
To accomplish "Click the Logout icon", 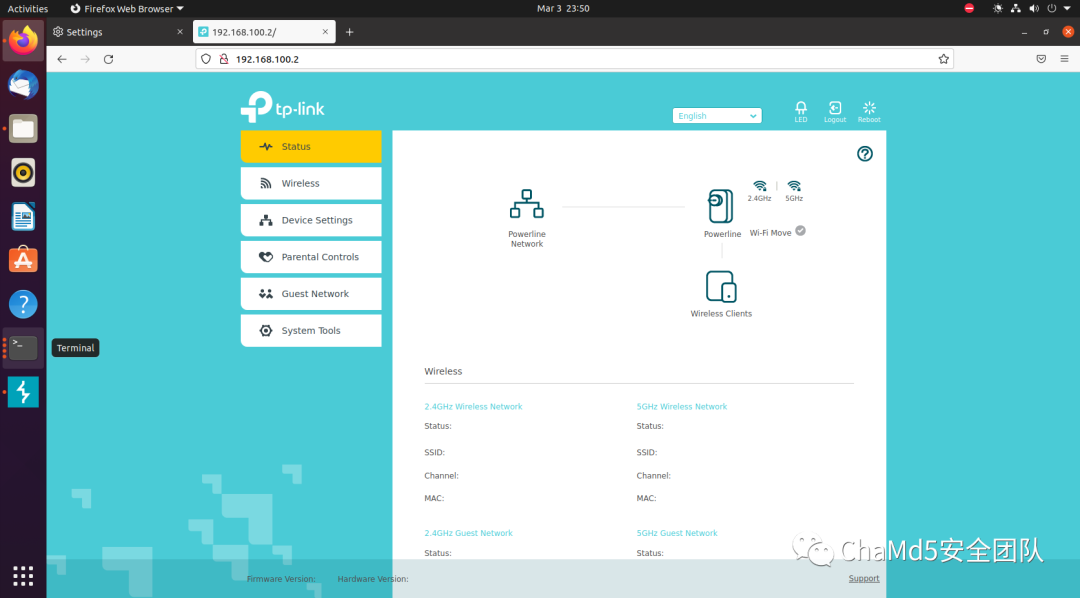I will 835,111.
